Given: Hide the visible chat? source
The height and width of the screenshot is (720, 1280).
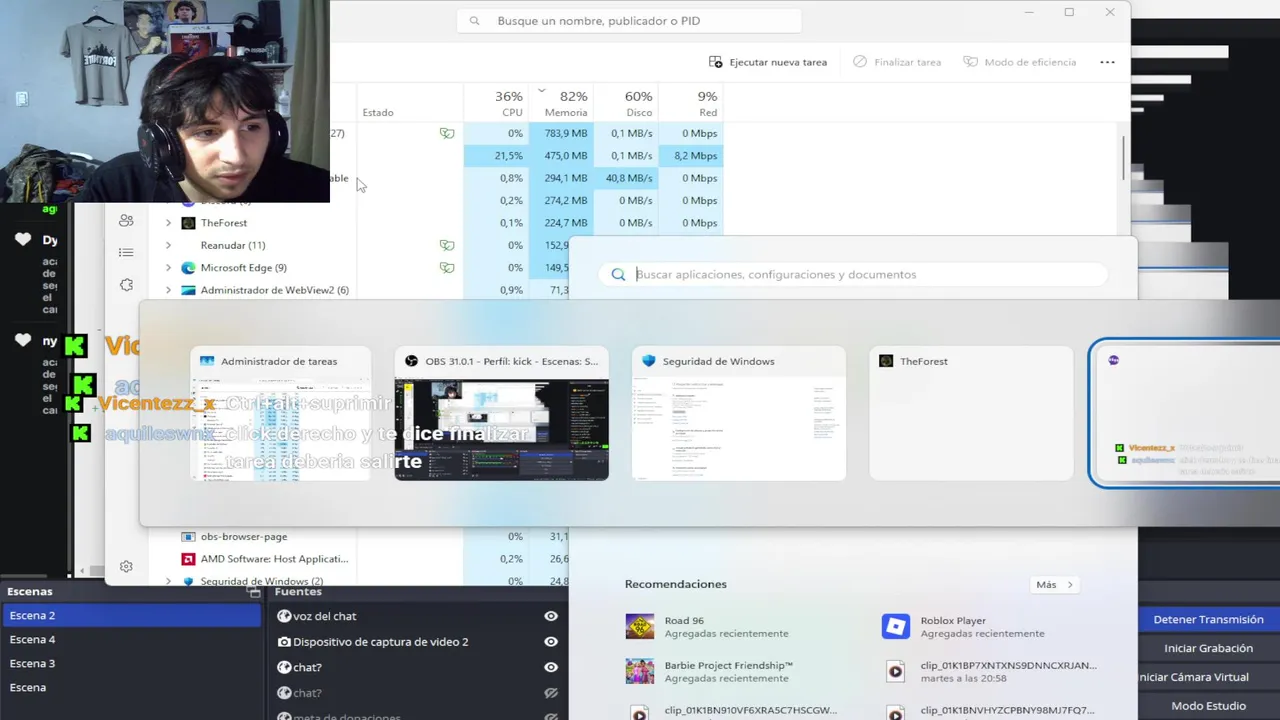Looking at the screenshot, I should [551, 667].
